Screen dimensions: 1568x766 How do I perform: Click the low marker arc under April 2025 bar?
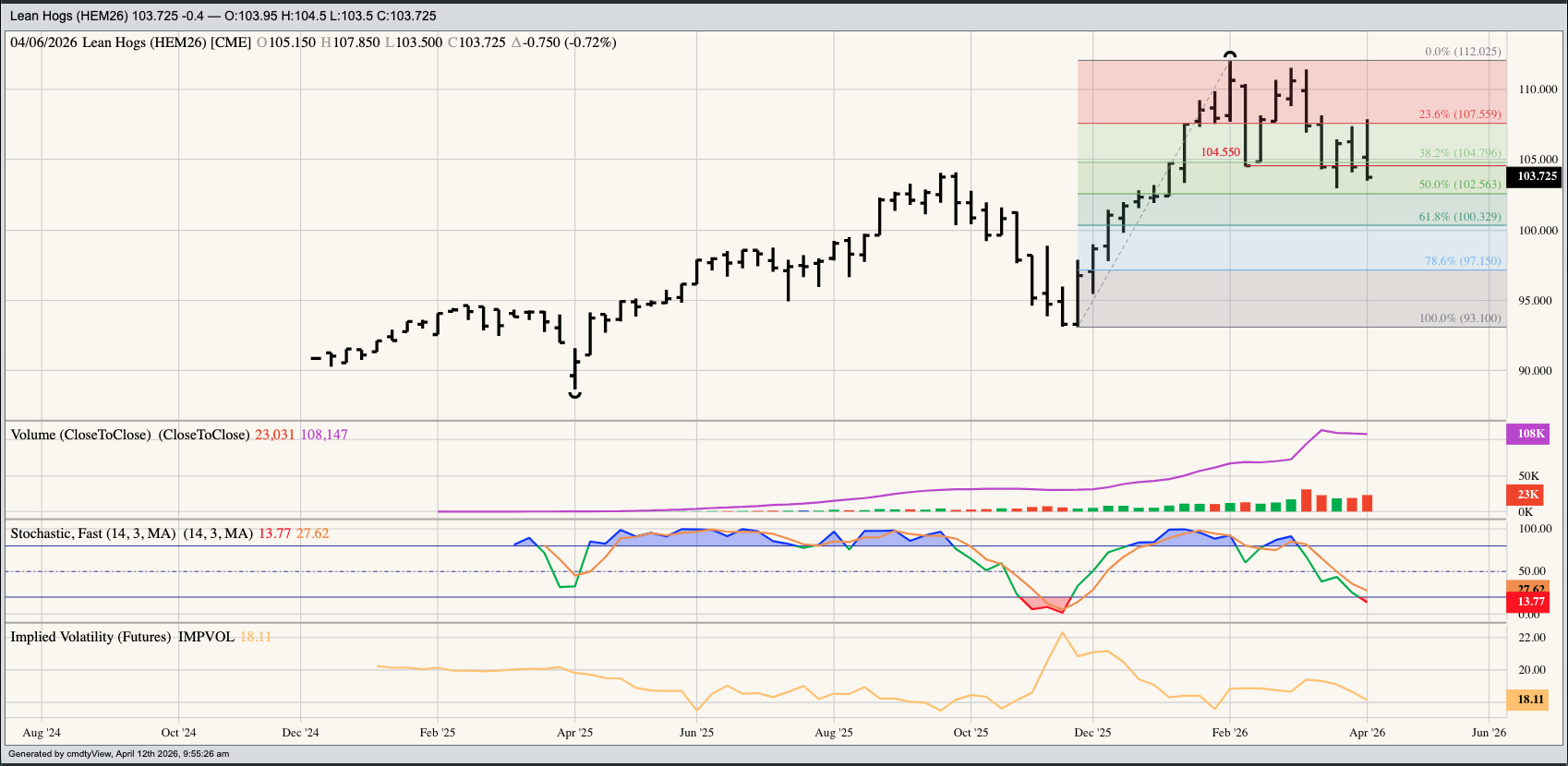(x=575, y=395)
